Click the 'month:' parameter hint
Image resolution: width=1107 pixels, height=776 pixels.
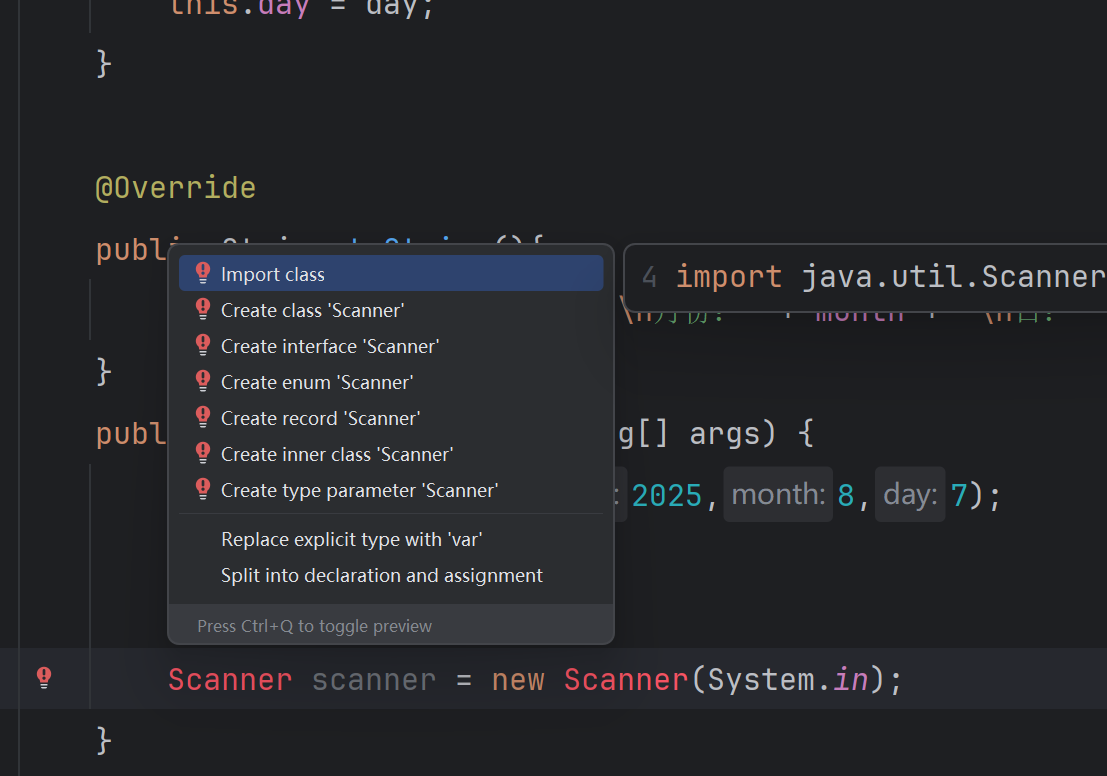coord(778,494)
